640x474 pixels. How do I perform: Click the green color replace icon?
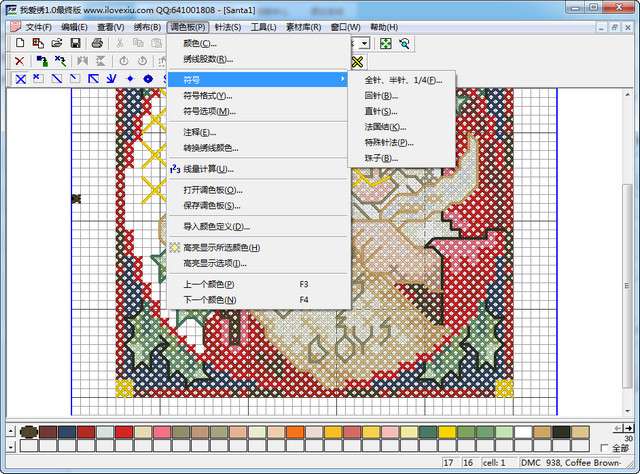pos(42,61)
